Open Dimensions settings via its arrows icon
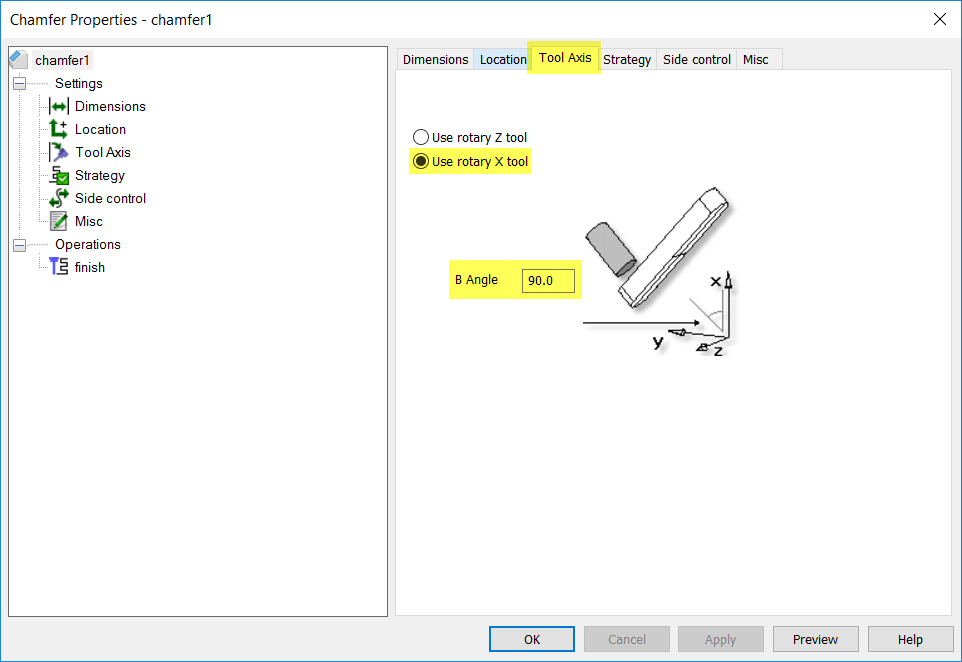962x662 pixels. (57, 106)
